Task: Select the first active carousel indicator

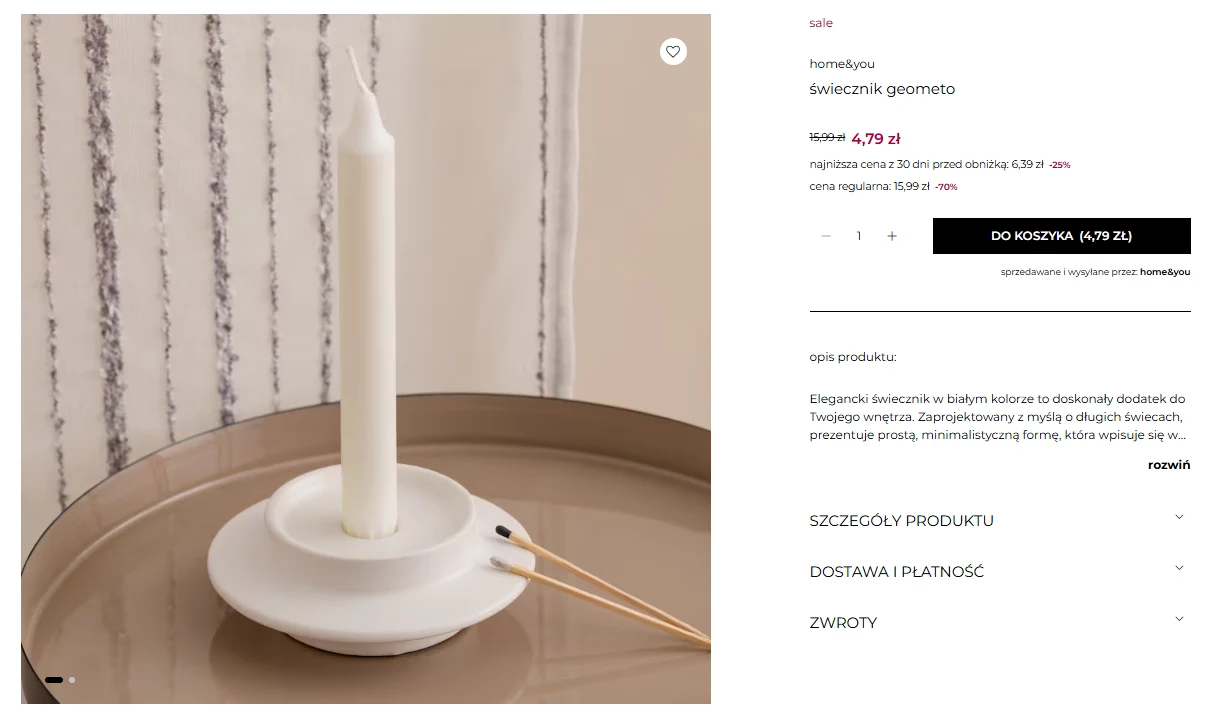Action: [54, 680]
